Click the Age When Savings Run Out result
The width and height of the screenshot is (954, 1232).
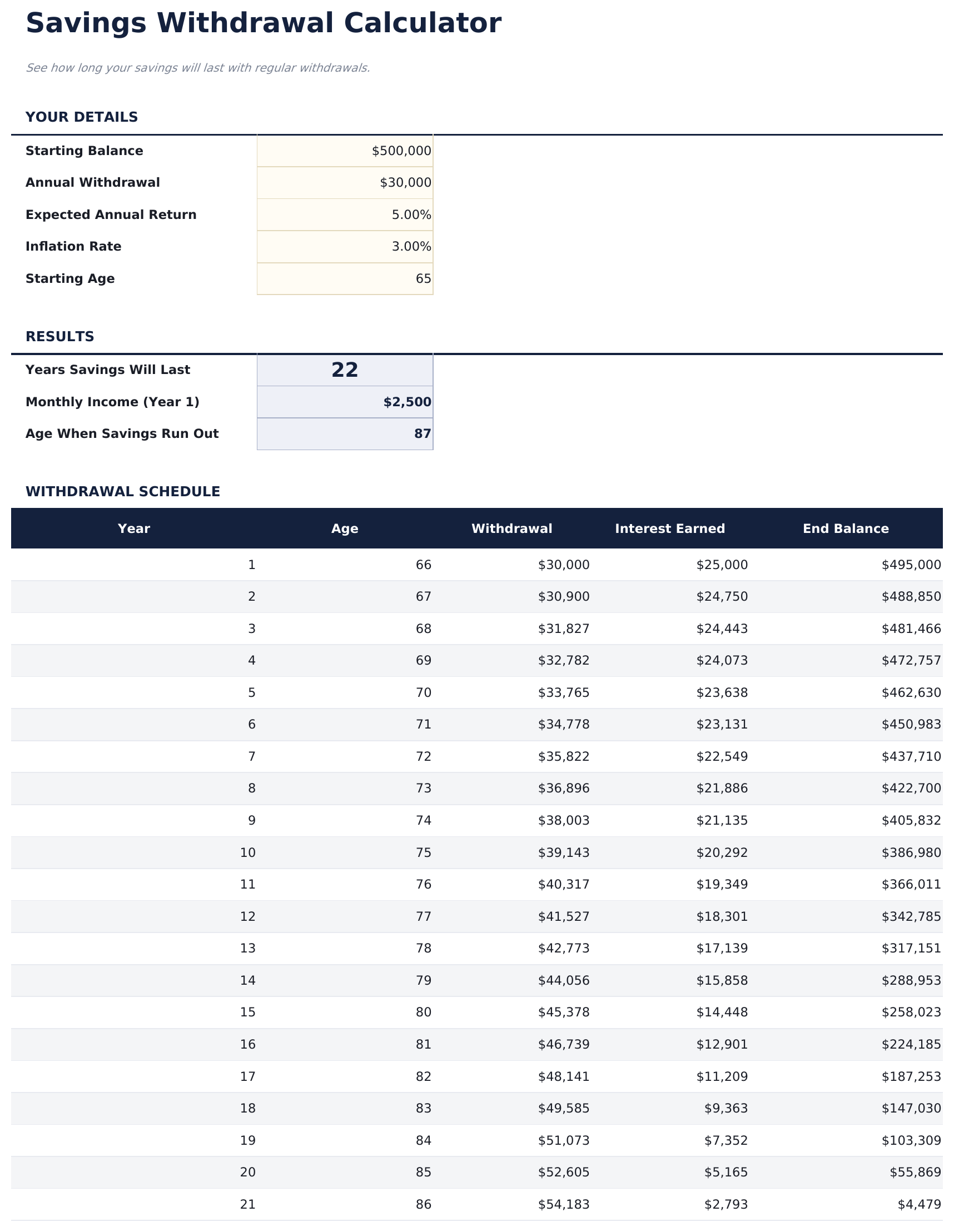[x=345, y=433]
